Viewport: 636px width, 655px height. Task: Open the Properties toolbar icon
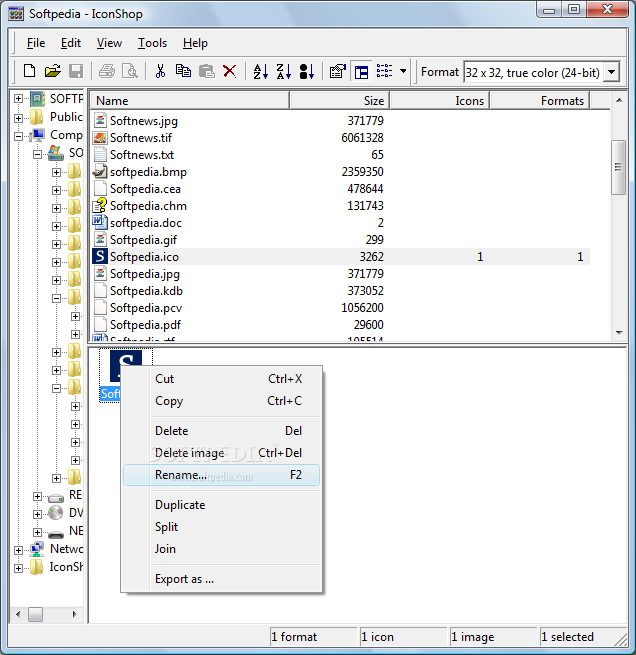tap(337, 71)
